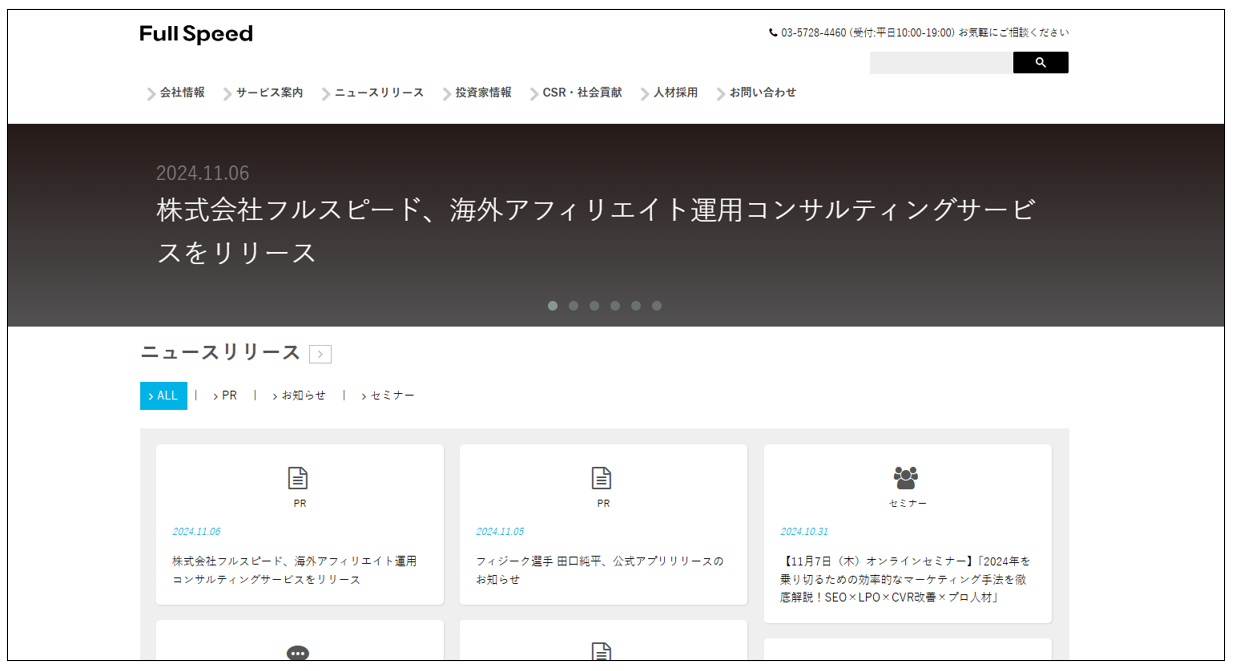Image resolution: width=1233 pixels, height=671 pixels.
Task: Click the banner headline about 海外アフィリエイト
Action: 596,231
